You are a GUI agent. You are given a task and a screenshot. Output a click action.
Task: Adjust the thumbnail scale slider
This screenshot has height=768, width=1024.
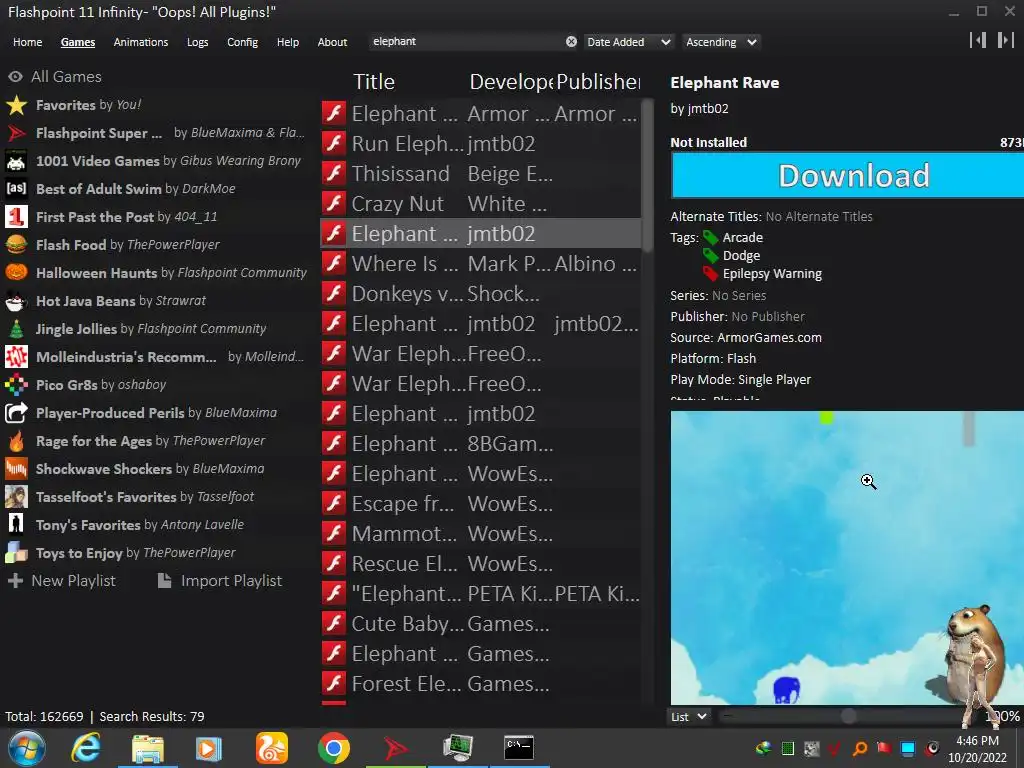click(848, 716)
